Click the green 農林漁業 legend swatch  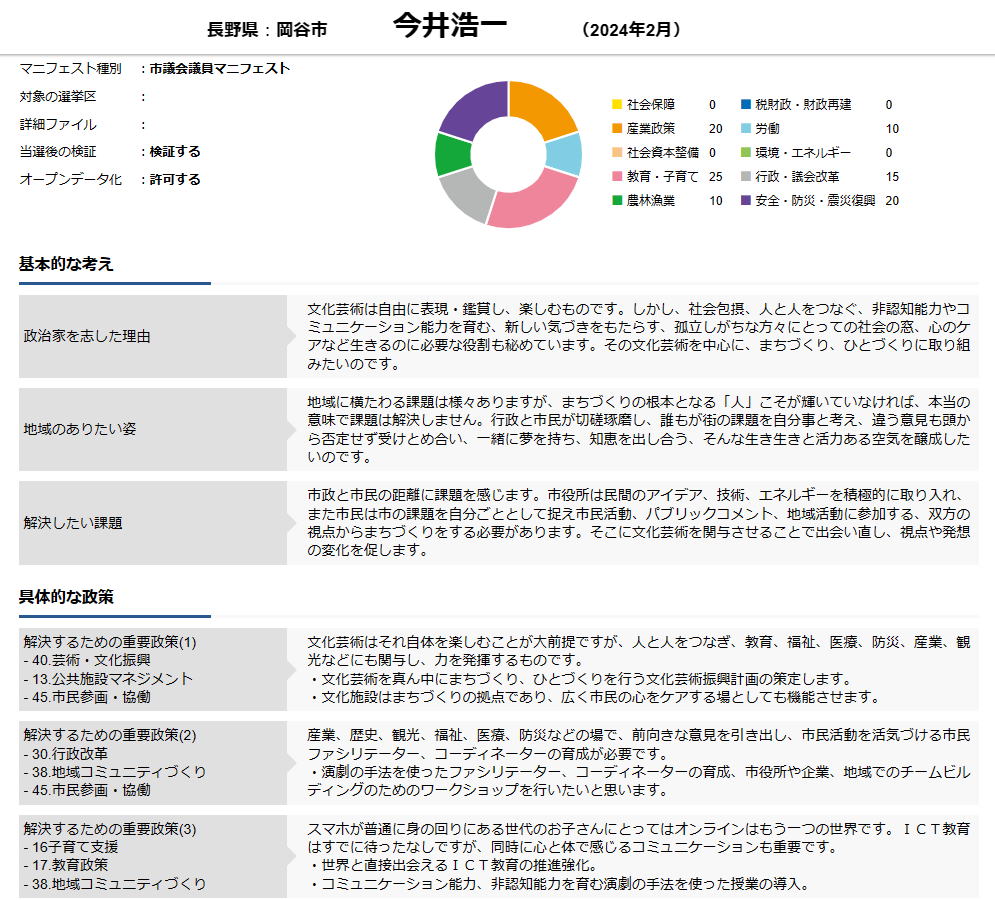(617, 201)
